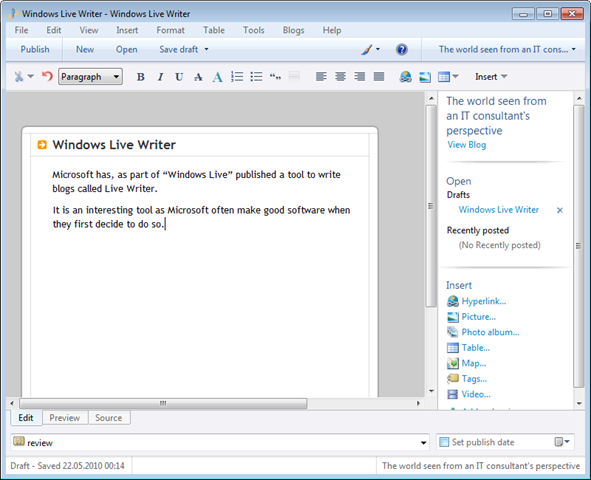
Task: Check the Set publish date checkbox
Action: [444, 442]
